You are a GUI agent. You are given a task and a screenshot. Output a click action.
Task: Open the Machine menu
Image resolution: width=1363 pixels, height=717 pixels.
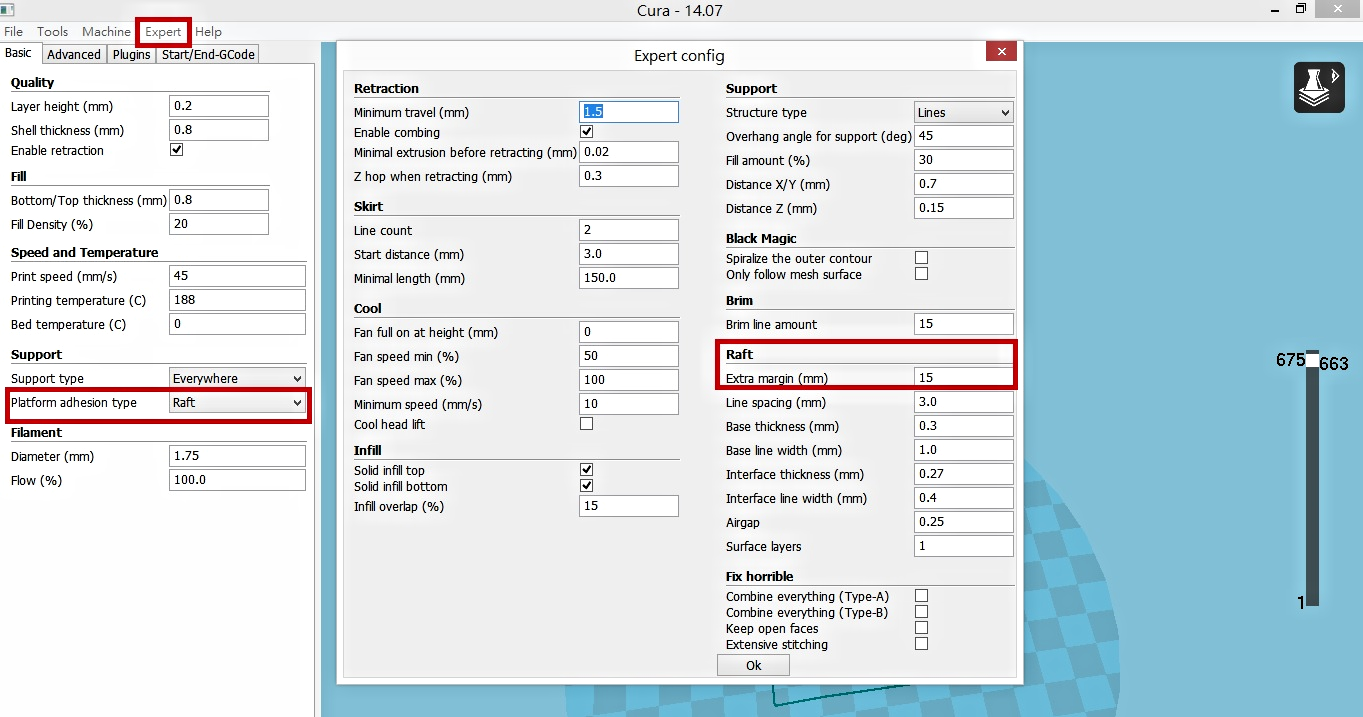(x=106, y=32)
